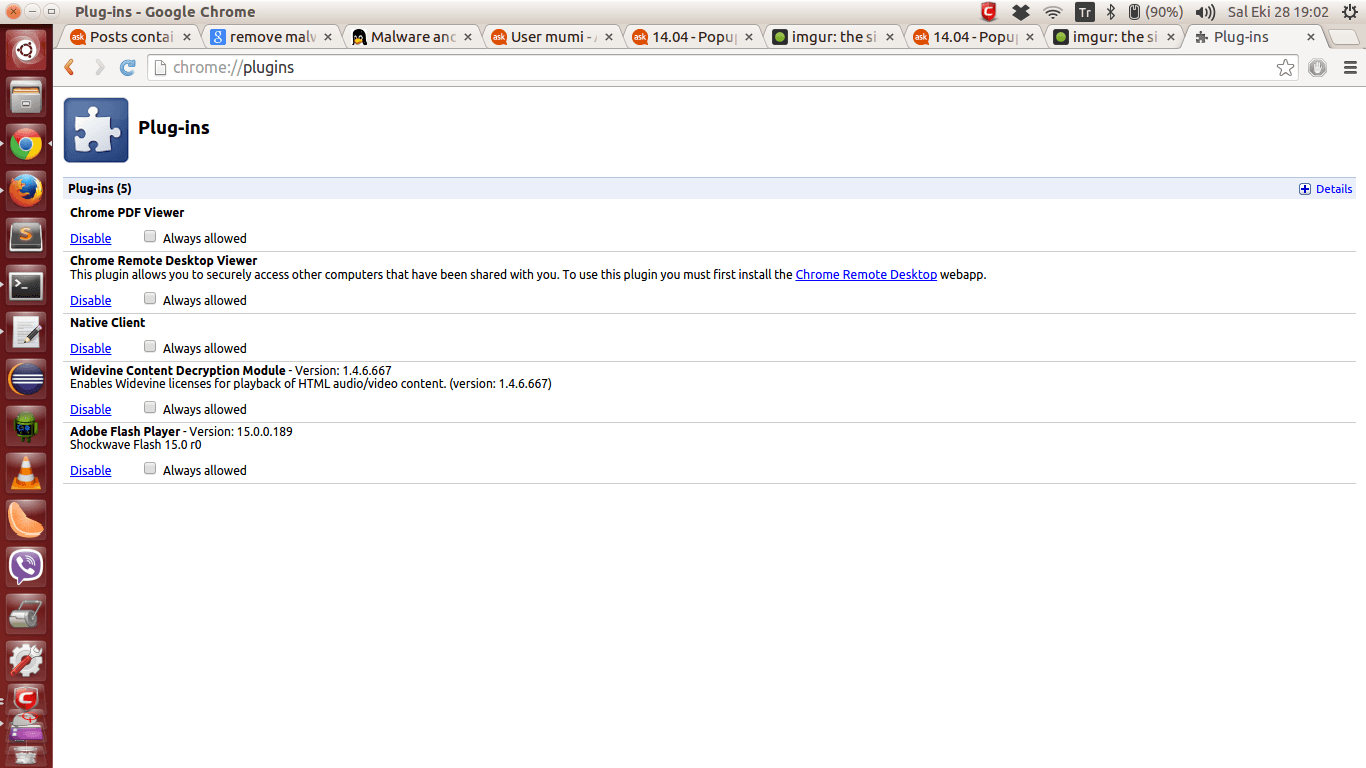Launch Sublime Text from the dock
The image size is (1366, 768).
pyautogui.click(x=26, y=238)
